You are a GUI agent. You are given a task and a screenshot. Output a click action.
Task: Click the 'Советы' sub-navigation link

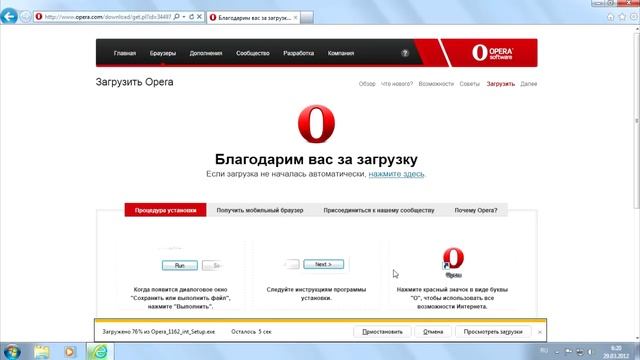(469, 84)
